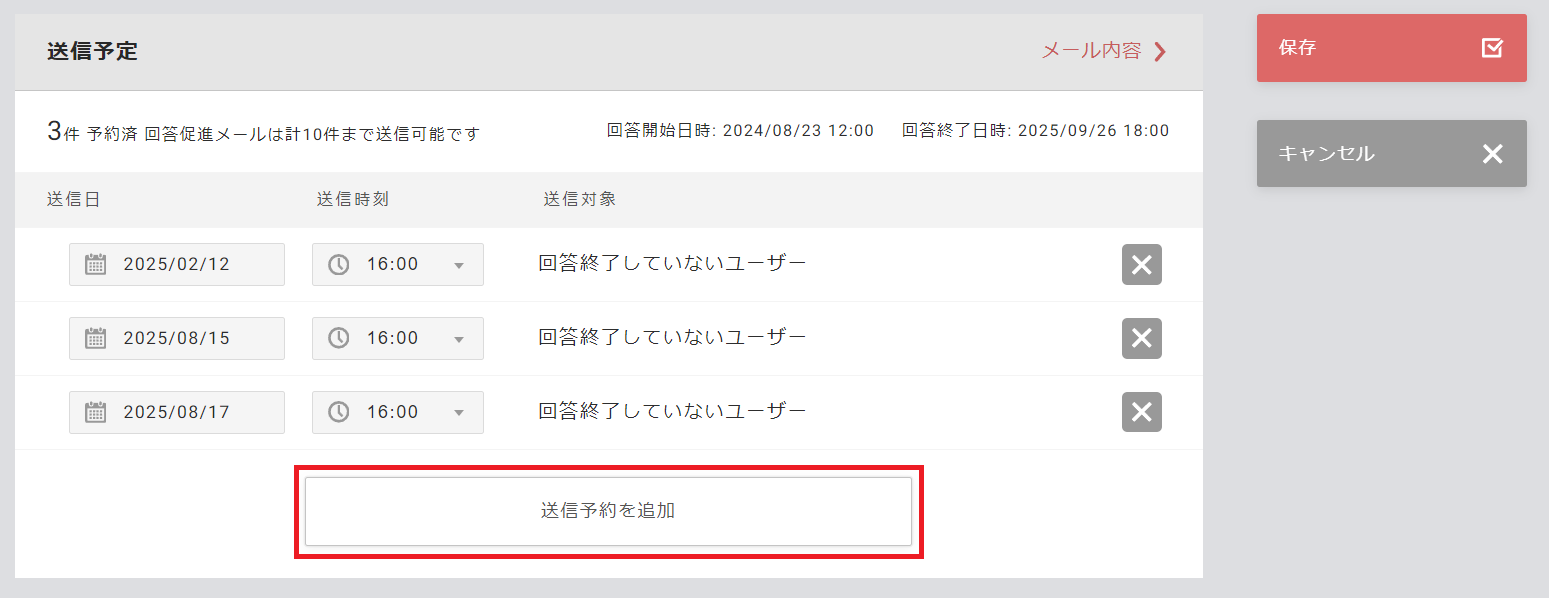The image size is (1549, 598).
Task: Remove the 2025/08/15 scheduled send
Action: pyautogui.click(x=1141, y=339)
